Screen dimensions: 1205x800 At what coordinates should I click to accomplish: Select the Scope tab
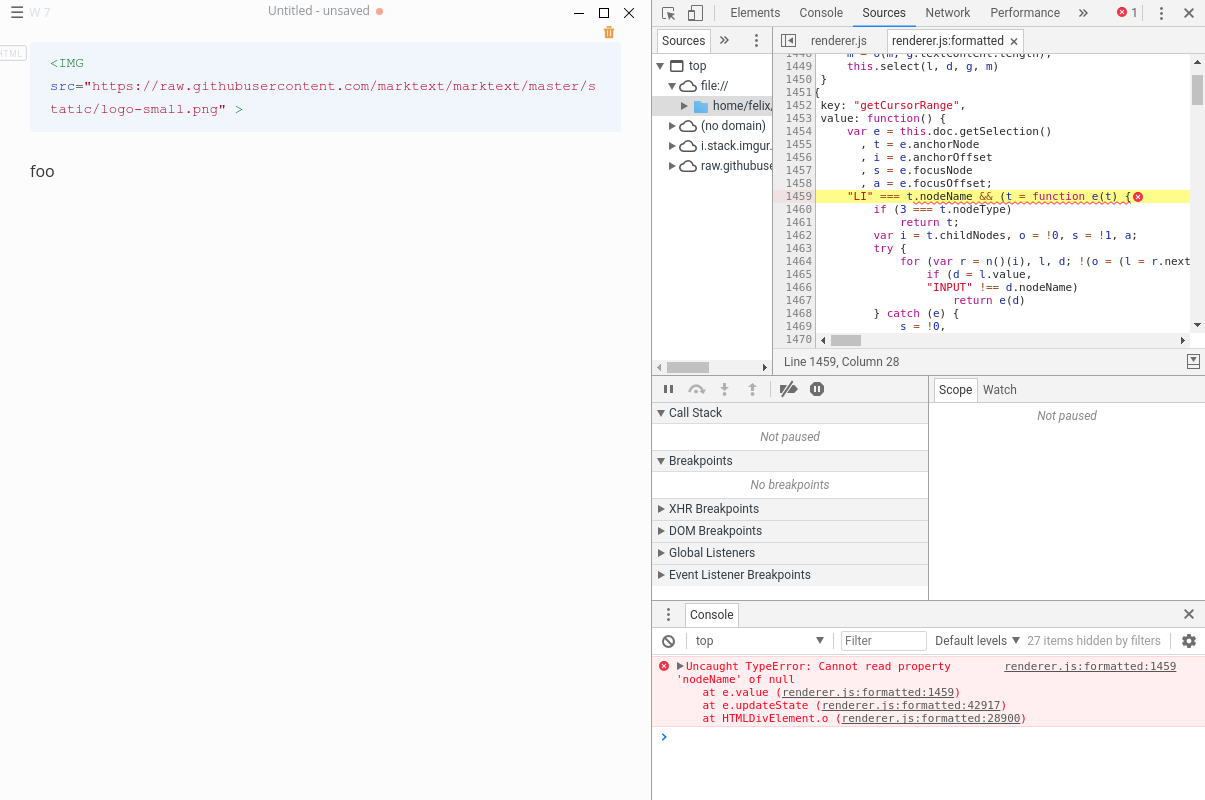(x=955, y=390)
